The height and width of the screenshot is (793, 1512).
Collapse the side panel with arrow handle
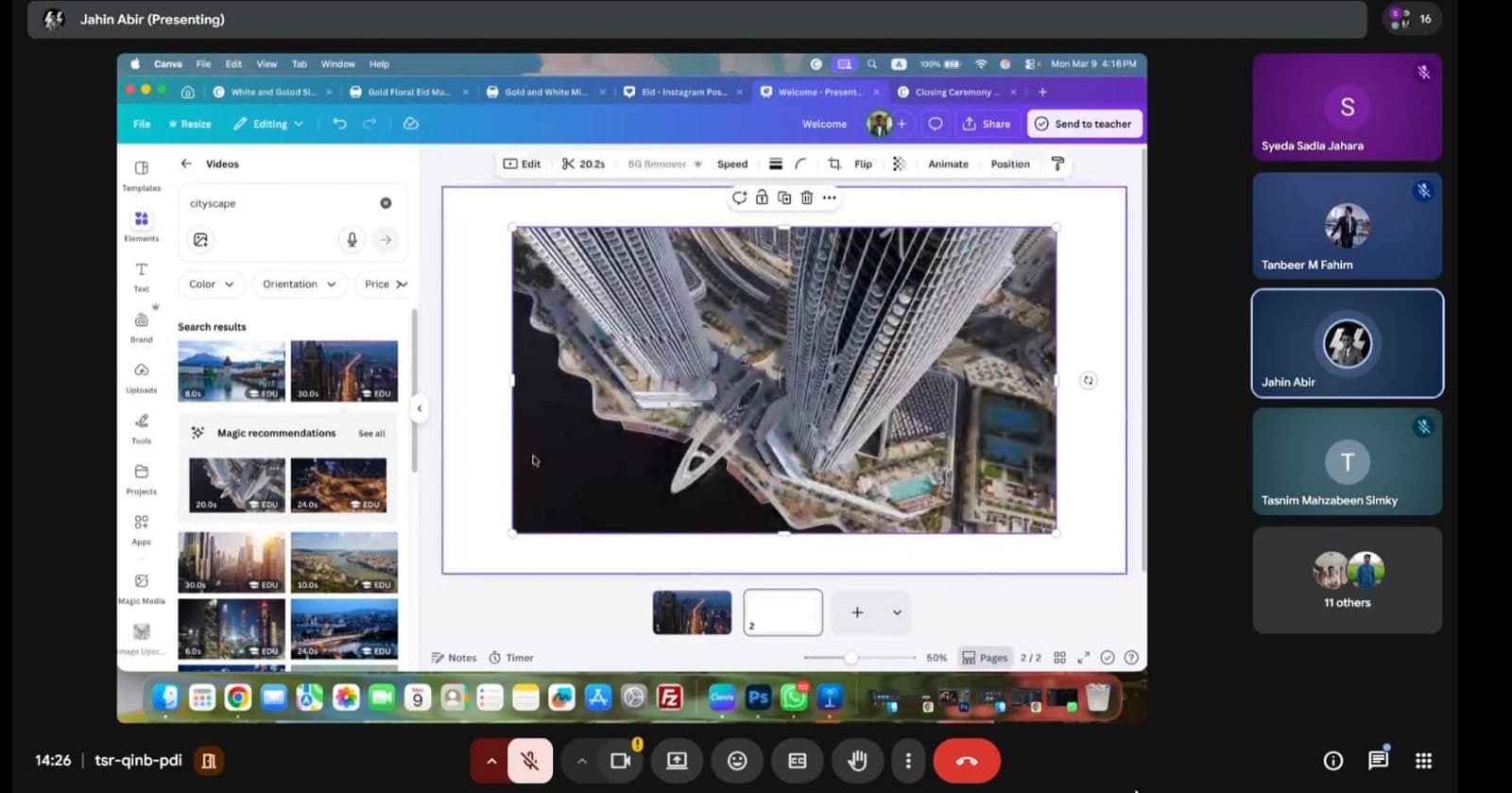click(x=419, y=408)
